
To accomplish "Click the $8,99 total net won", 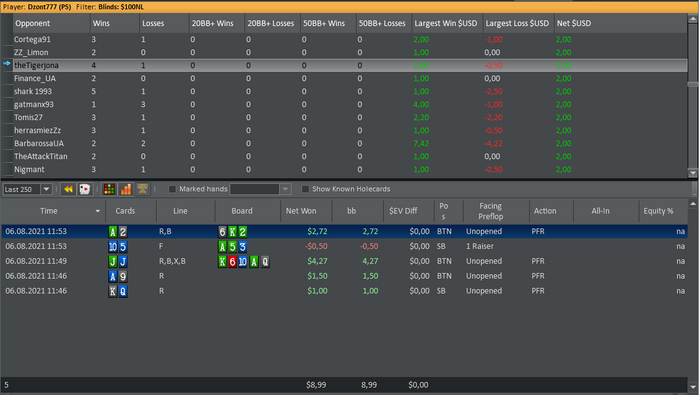I will tap(316, 385).
